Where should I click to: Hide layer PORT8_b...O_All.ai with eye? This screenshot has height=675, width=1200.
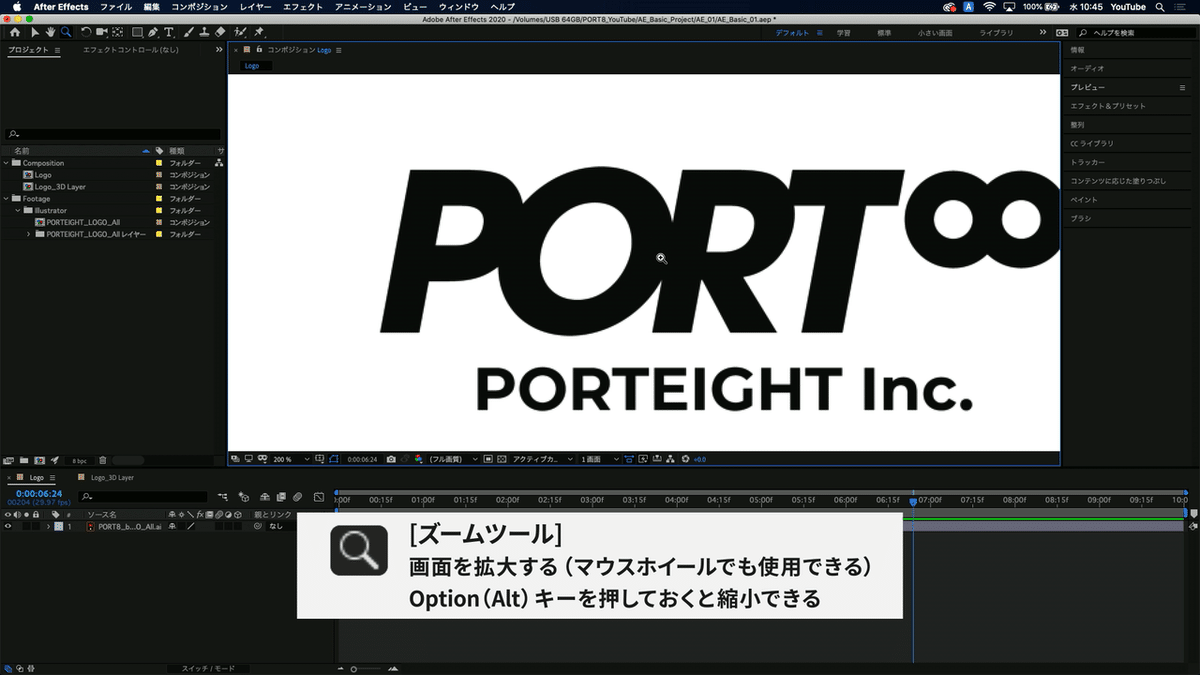8,526
